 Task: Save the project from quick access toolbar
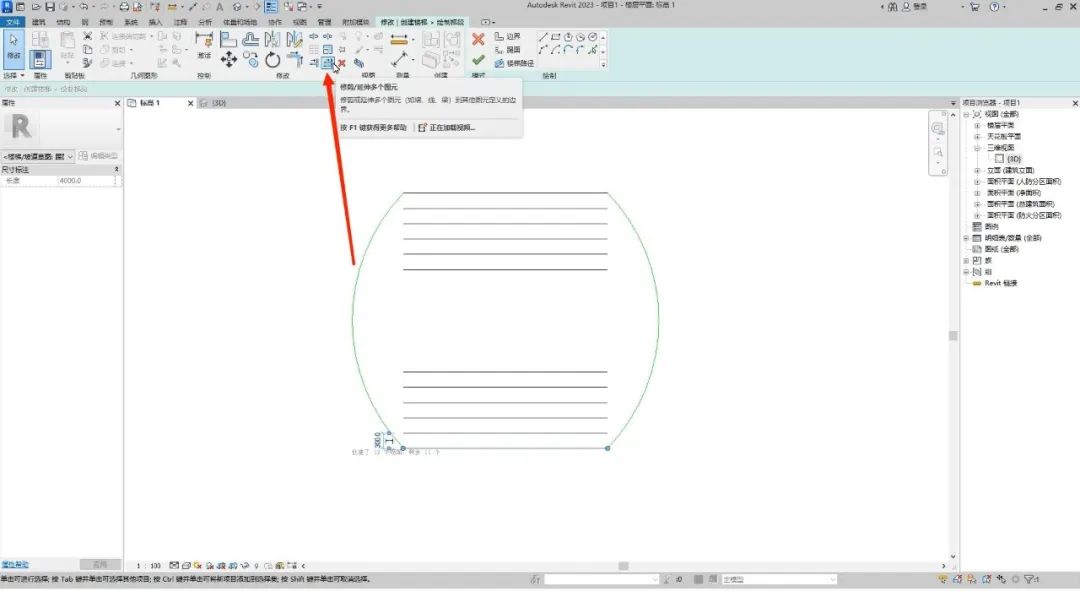click(x=50, y=7)
